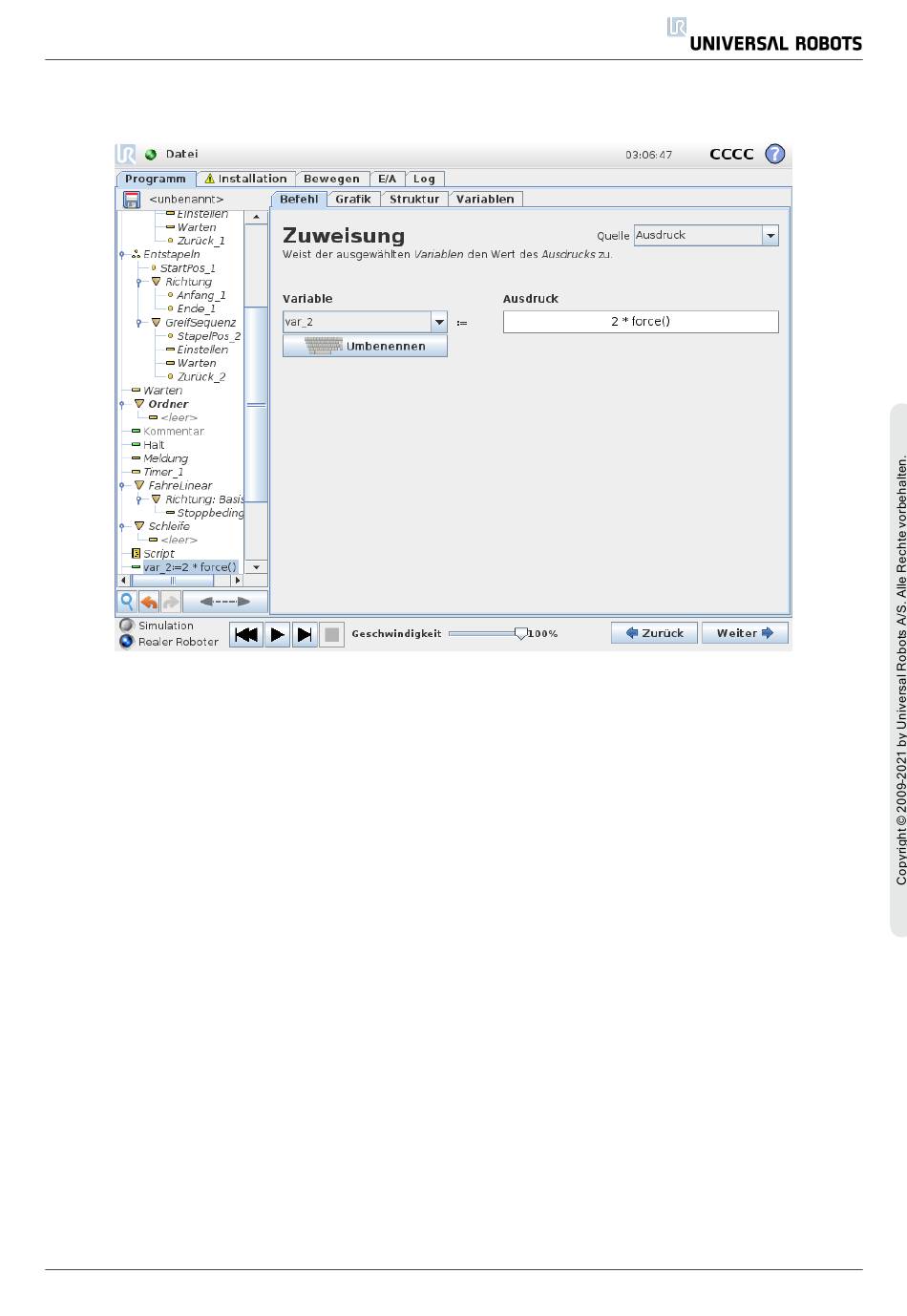Screen dimensions: 907x1316
Task: Select the Meldung node
Action: [x=165, y=458]
